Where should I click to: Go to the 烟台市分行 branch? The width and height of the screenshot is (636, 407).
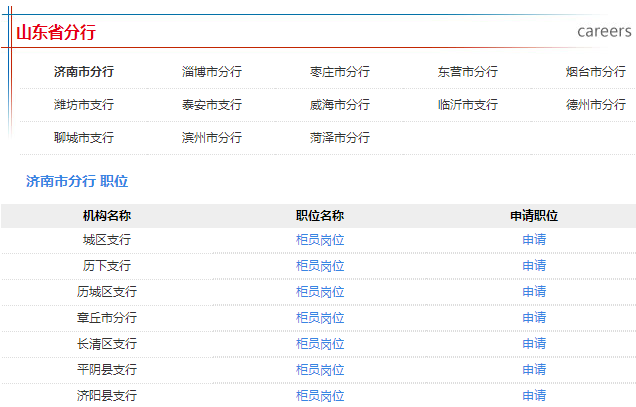(596, 72)
